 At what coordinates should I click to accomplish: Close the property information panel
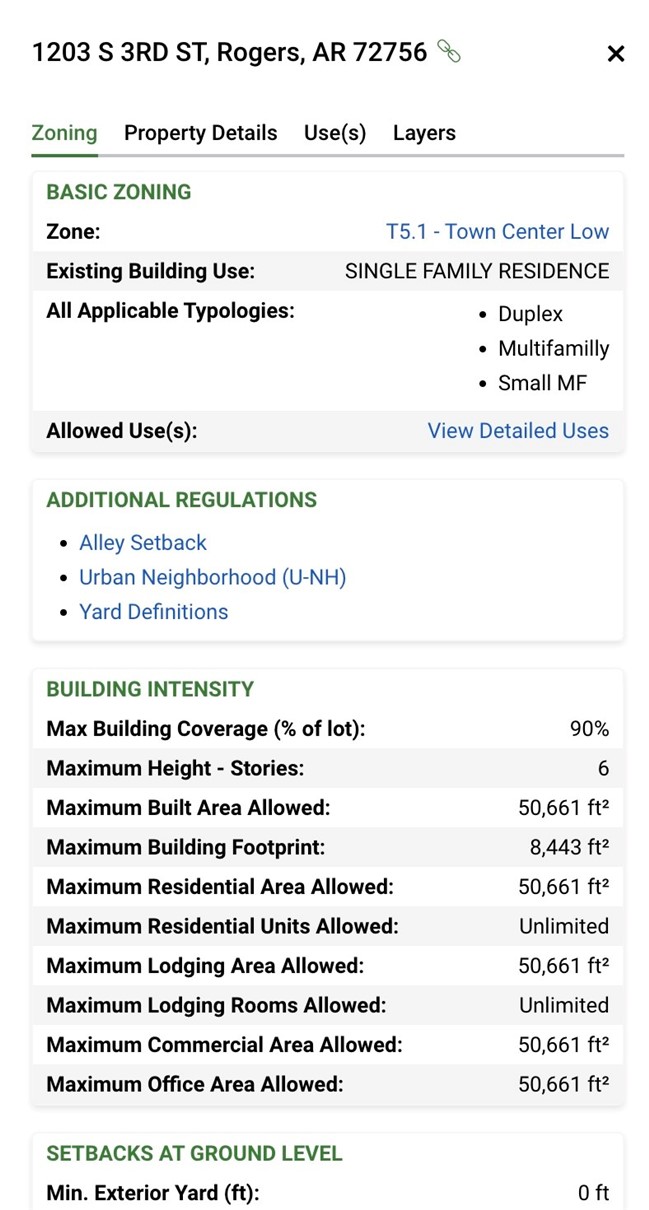(x=615, y=53)
